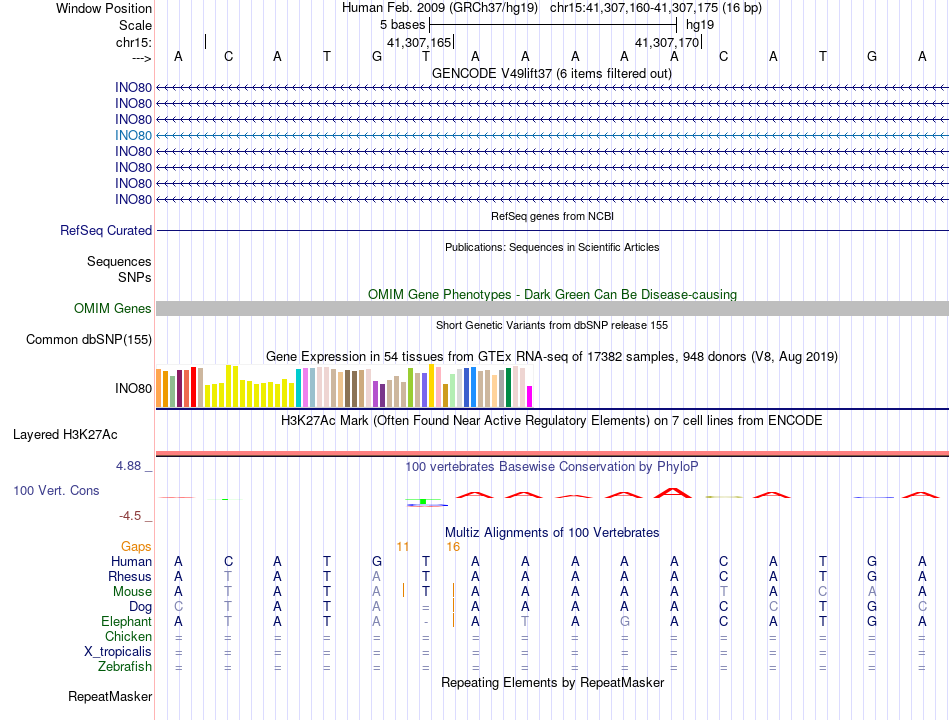Click the '5 bases' scale bar label
The width and height of the screenshot is (950, 720).
(x=402, y=25)
